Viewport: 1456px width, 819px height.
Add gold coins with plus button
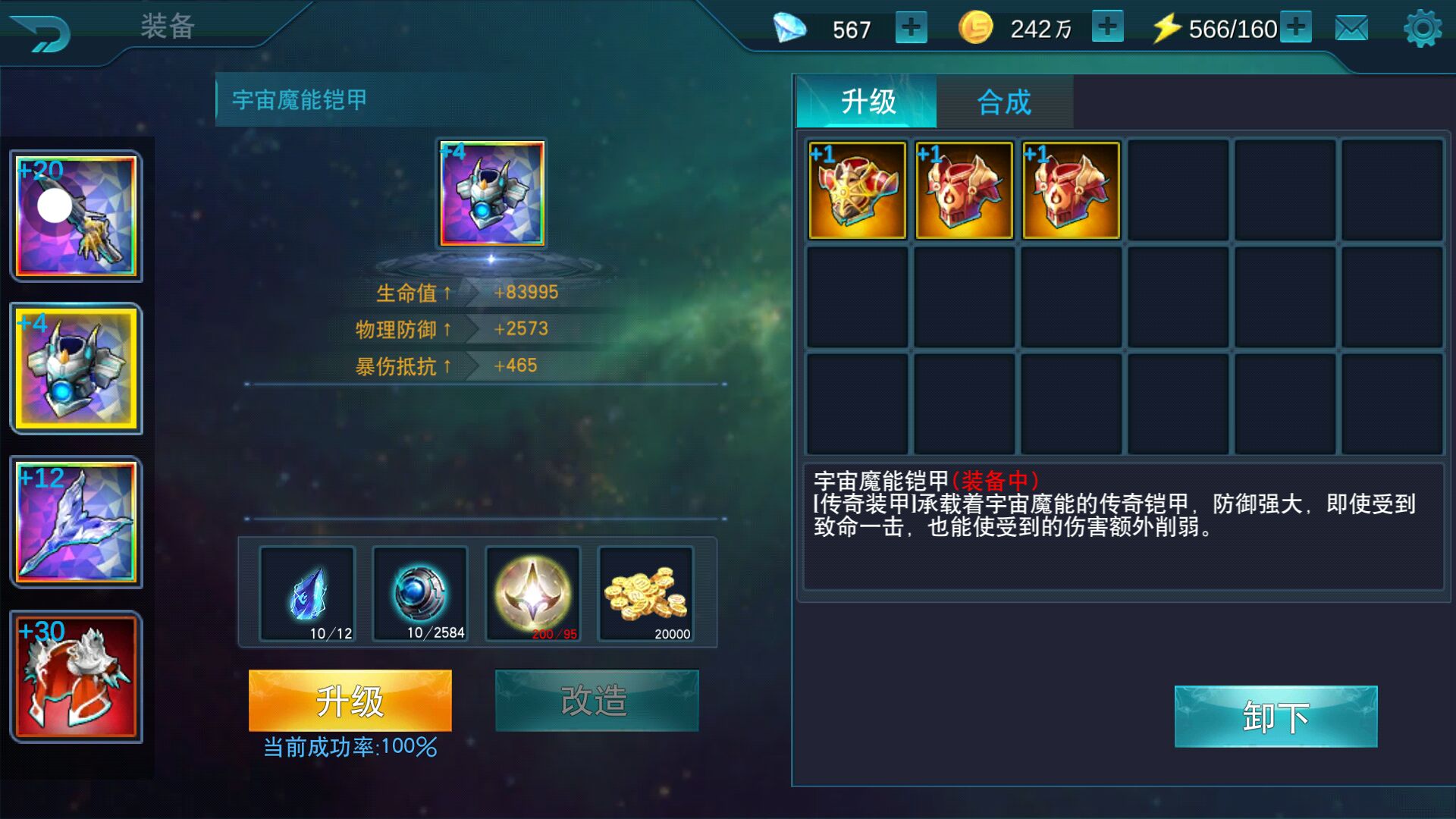tap(1107, 27)
